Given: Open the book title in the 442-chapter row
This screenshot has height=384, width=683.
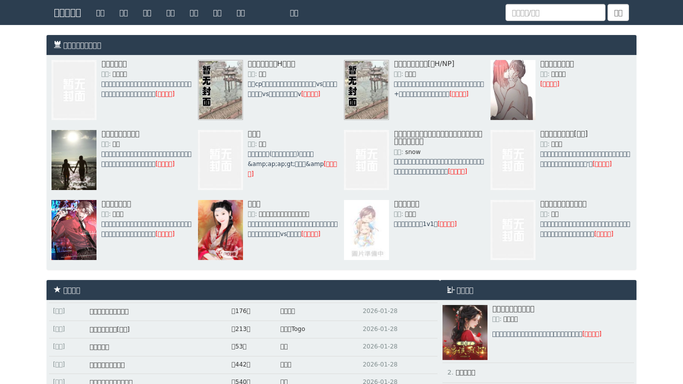Looking at the screenshot, I should (x=107, y=365).
